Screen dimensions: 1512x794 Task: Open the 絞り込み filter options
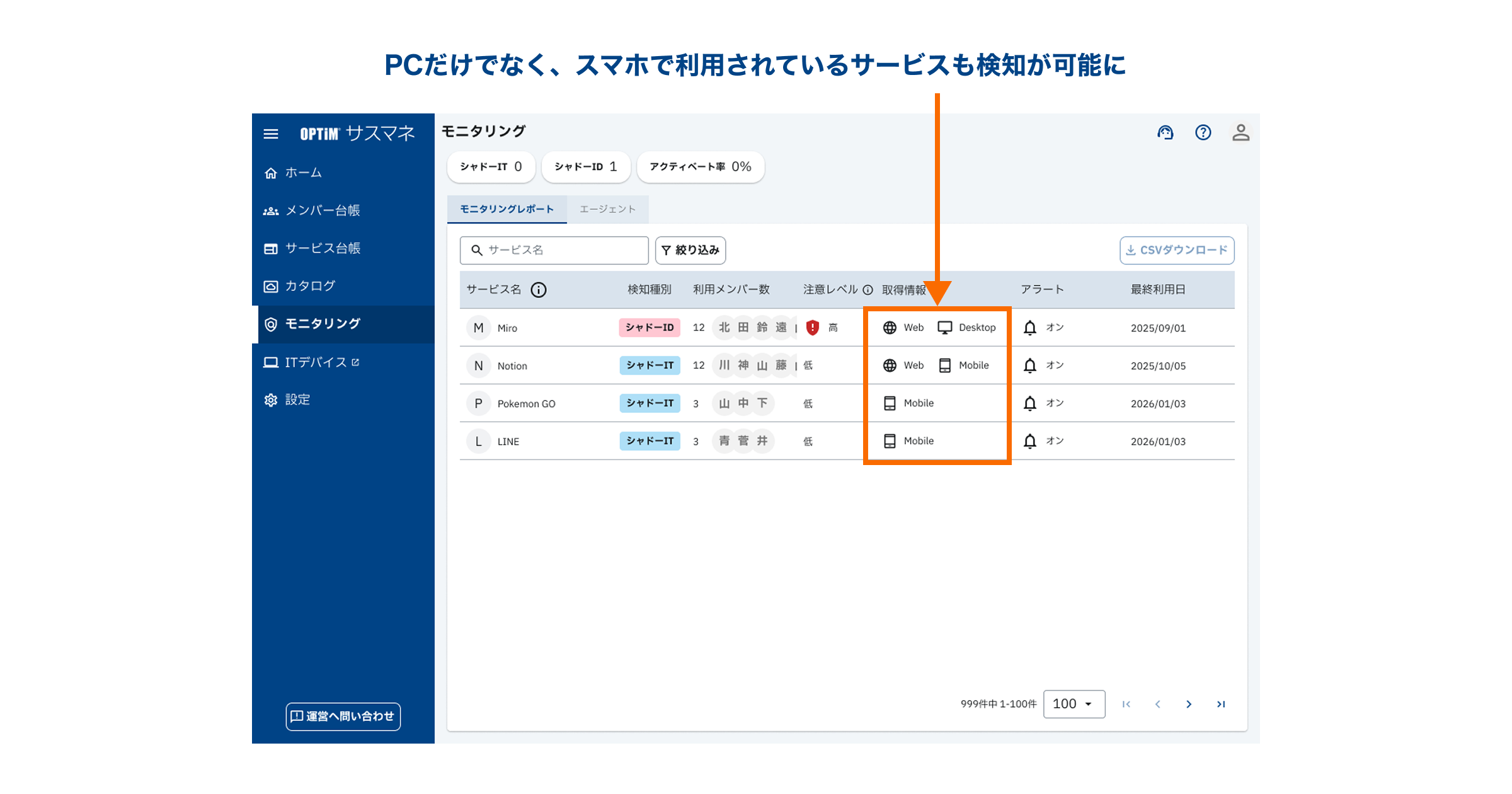point(690,250)
